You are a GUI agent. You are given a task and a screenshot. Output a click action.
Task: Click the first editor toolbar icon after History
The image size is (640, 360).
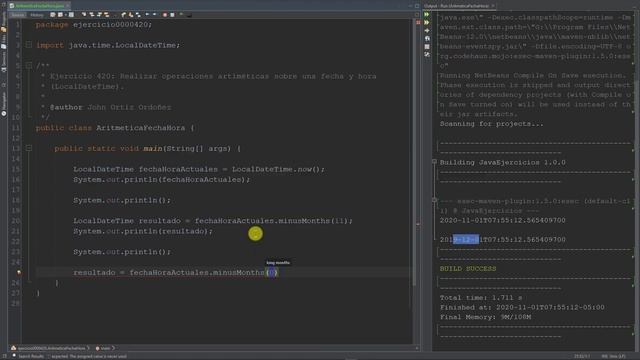coord(53,15)
